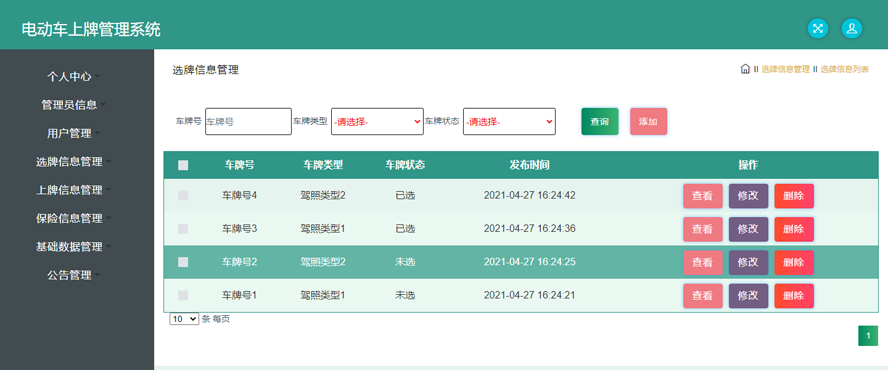The image size is (888, 370).
Task: Open the user profile avatar icon
Action: click(x=852, y=28)
